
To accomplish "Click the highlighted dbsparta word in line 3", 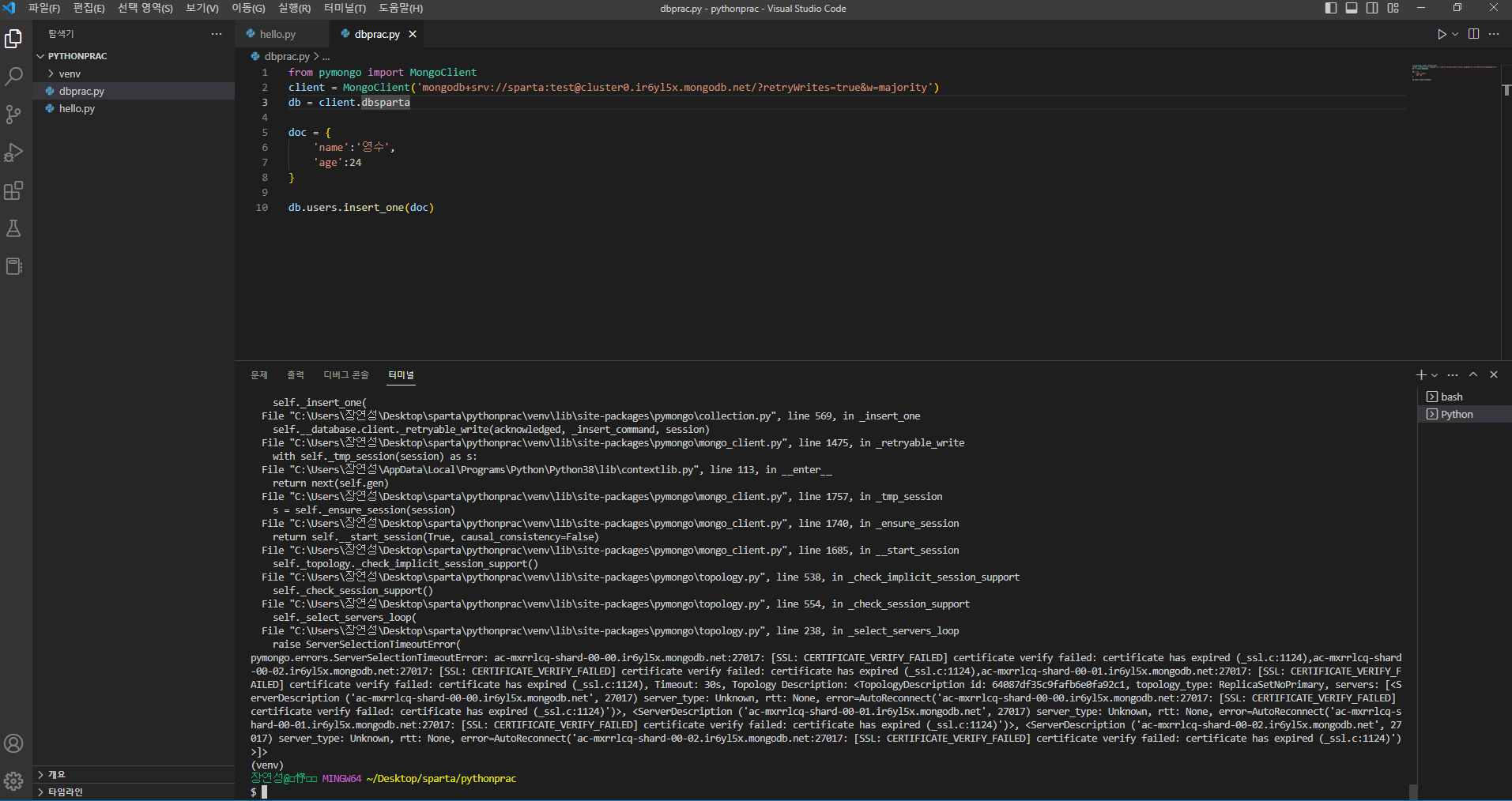I will pos(386,102).
